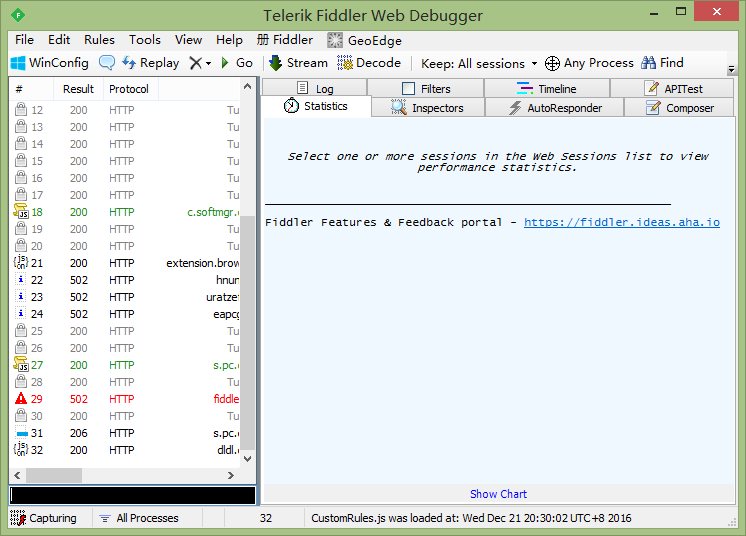Image resolution: width=746 pixels, height=536 pixels.
Task: Click the horizontal scrollbar thumb
Action: [x=54, y=475]
